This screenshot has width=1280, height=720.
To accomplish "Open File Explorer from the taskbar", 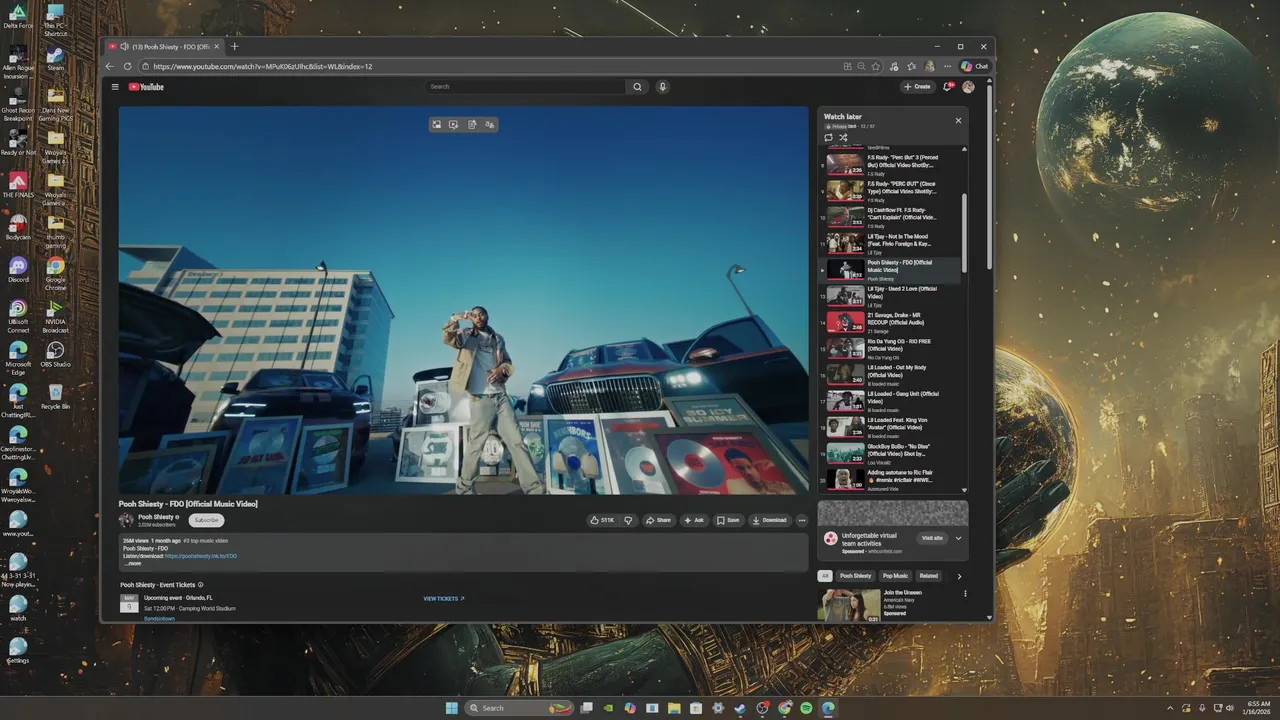I will (673, 708).
